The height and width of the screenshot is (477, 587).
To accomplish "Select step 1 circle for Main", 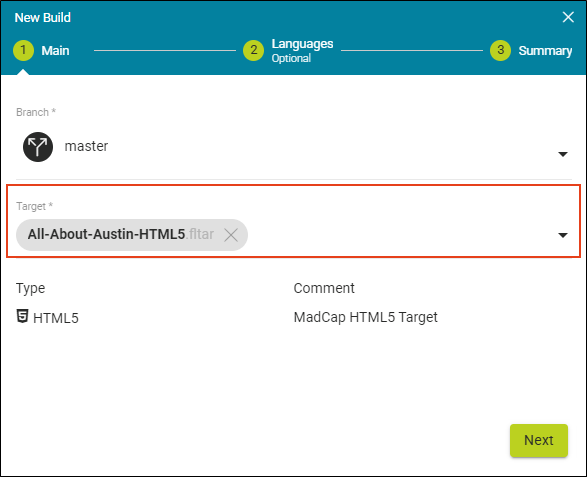I will [x=23, y=50].
